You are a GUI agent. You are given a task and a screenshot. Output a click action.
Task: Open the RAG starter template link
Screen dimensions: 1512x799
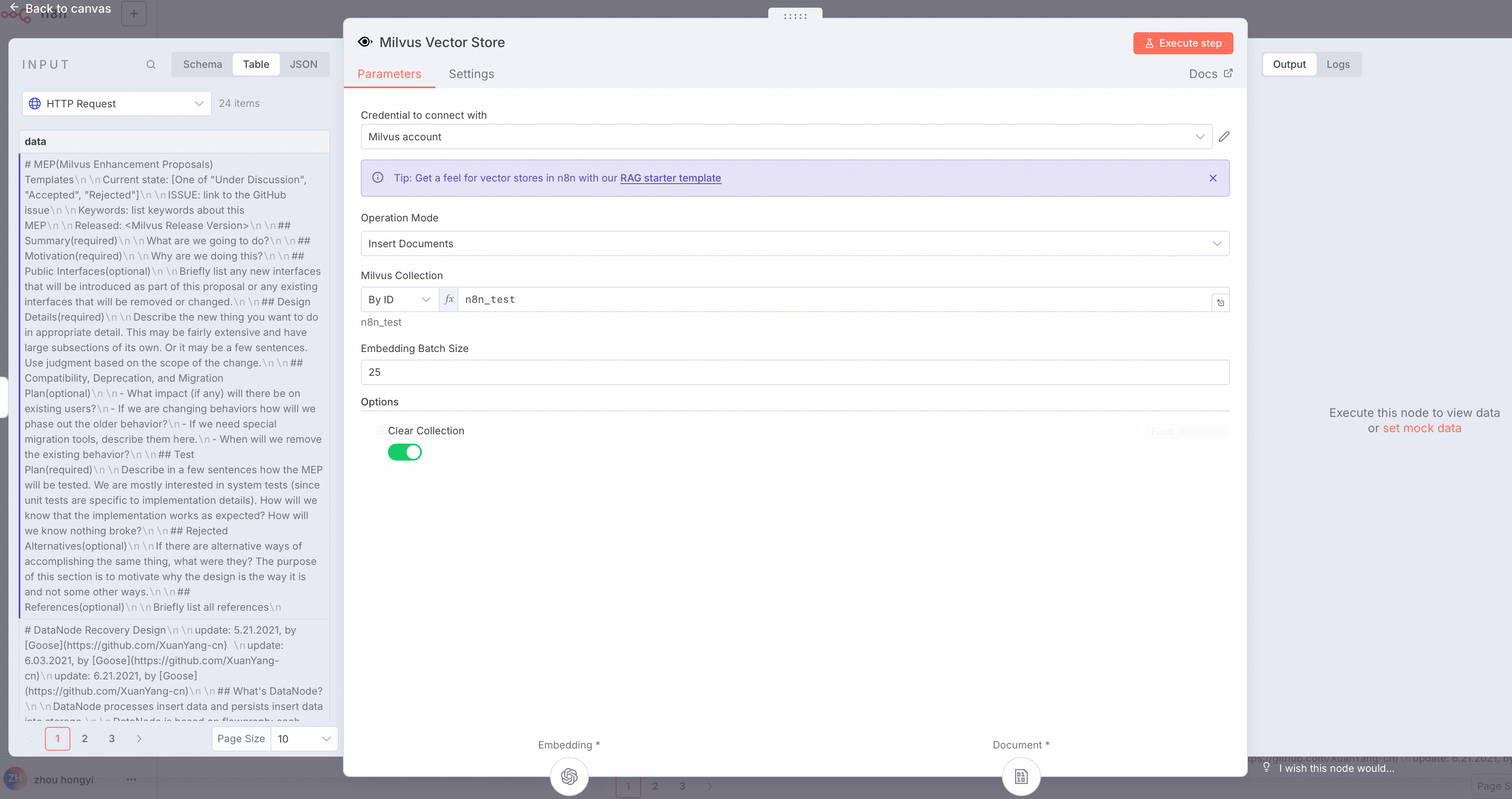point(671,178)
